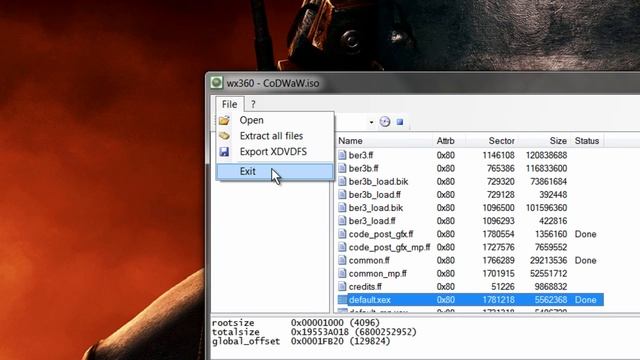640x360 pixels.
Task: Click file icon of ber3_load.ff
Action: (342, 221)
